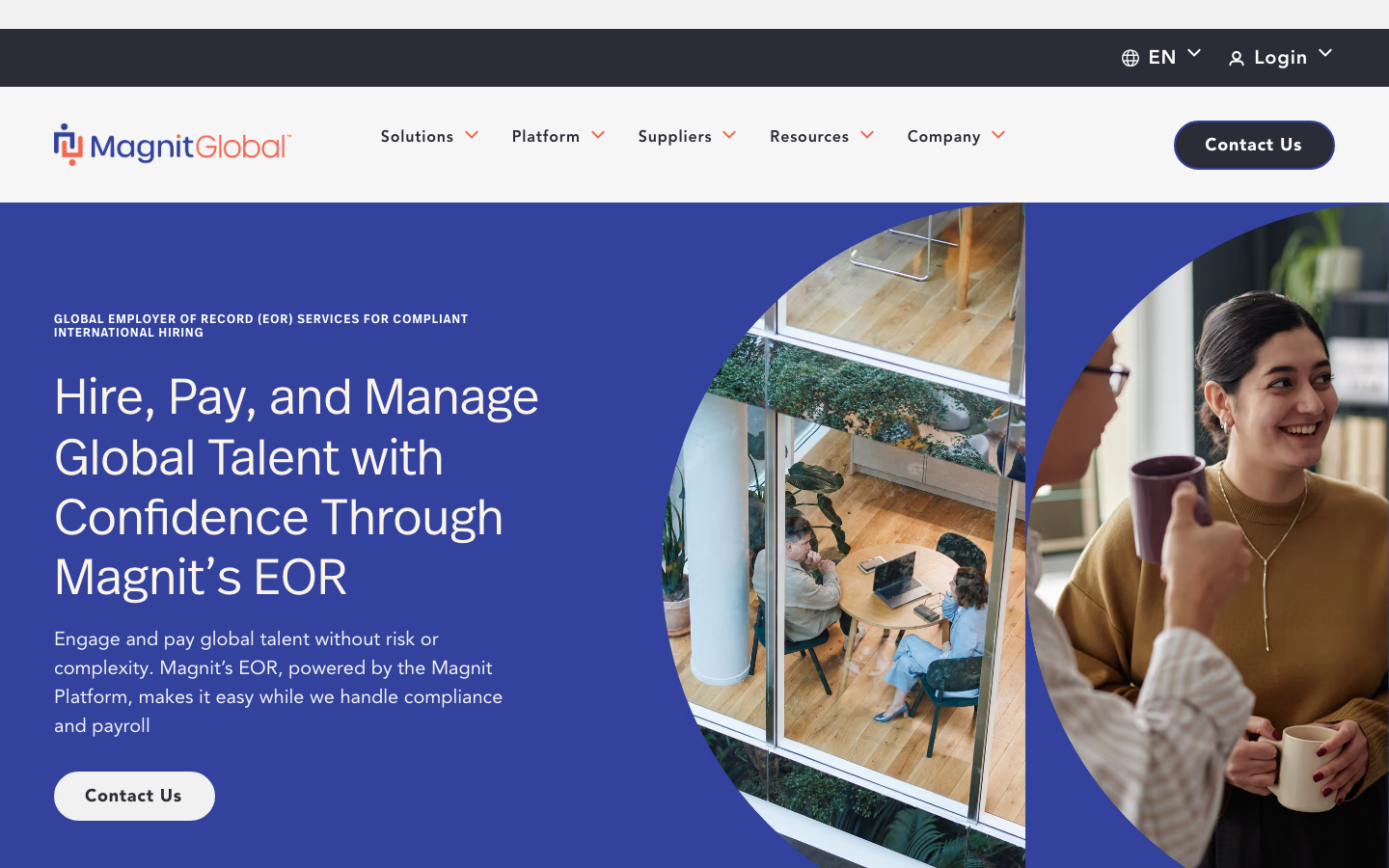Click the office meeting table photo
This screenshot has height=868, width=1389.
click(844, 535)
